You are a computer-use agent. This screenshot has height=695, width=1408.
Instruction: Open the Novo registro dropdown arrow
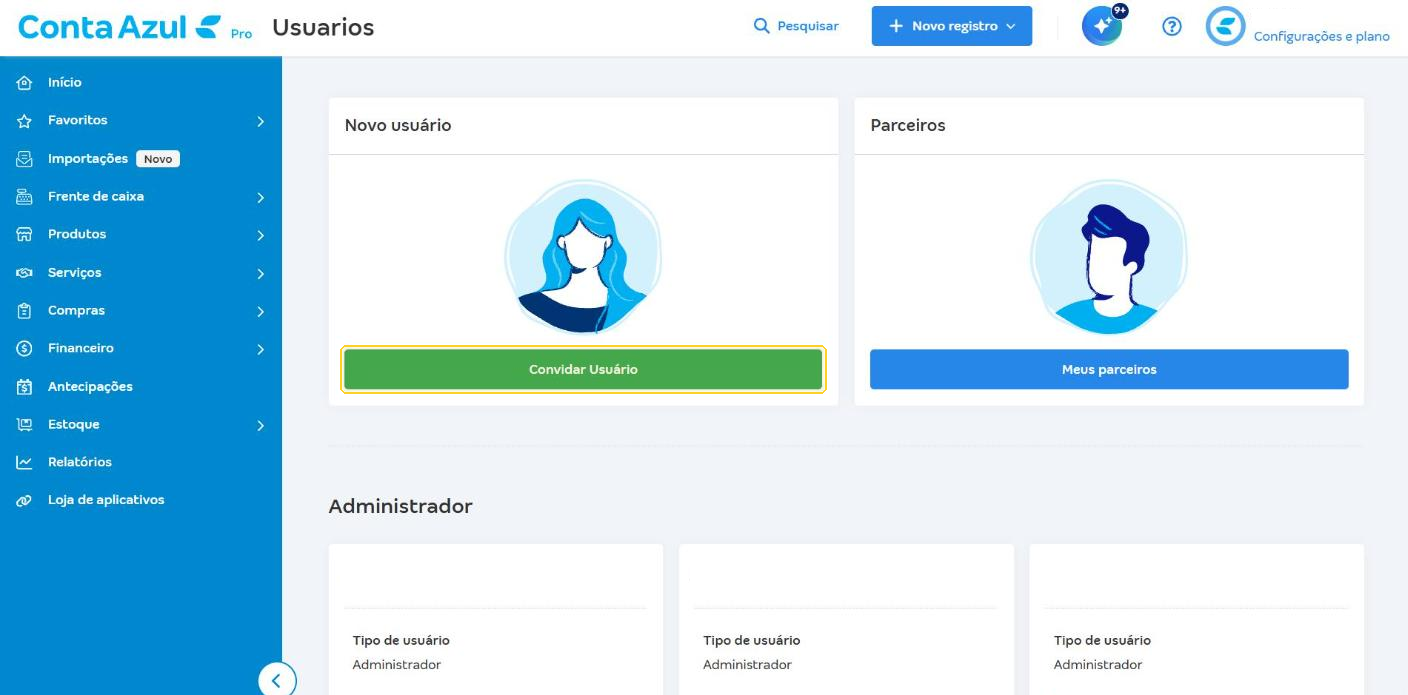tap(1011, 27)
